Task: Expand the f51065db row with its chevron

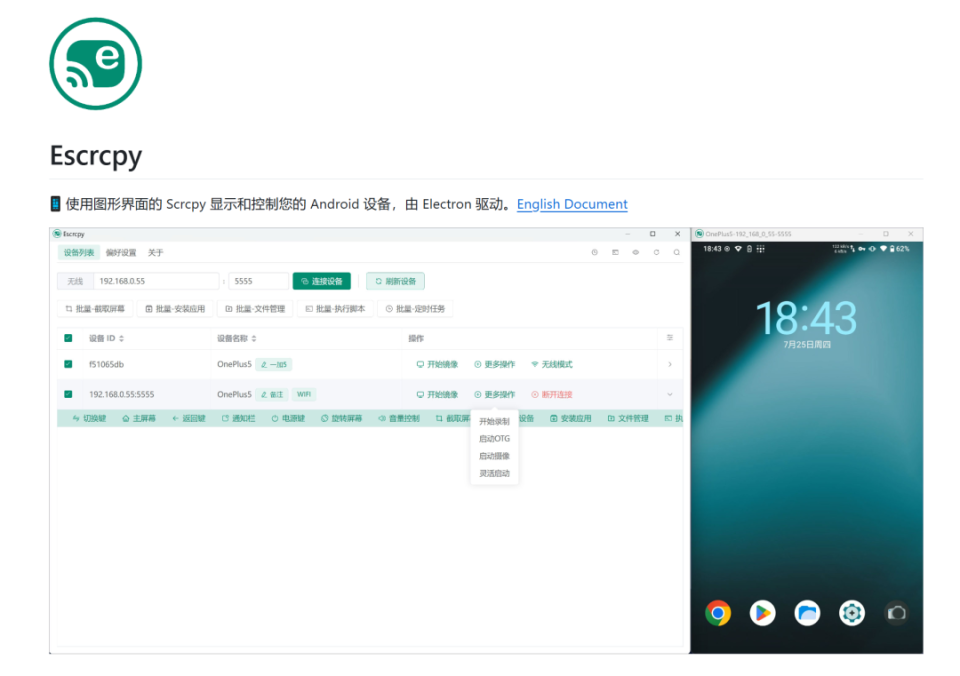Action: [670, 364]
